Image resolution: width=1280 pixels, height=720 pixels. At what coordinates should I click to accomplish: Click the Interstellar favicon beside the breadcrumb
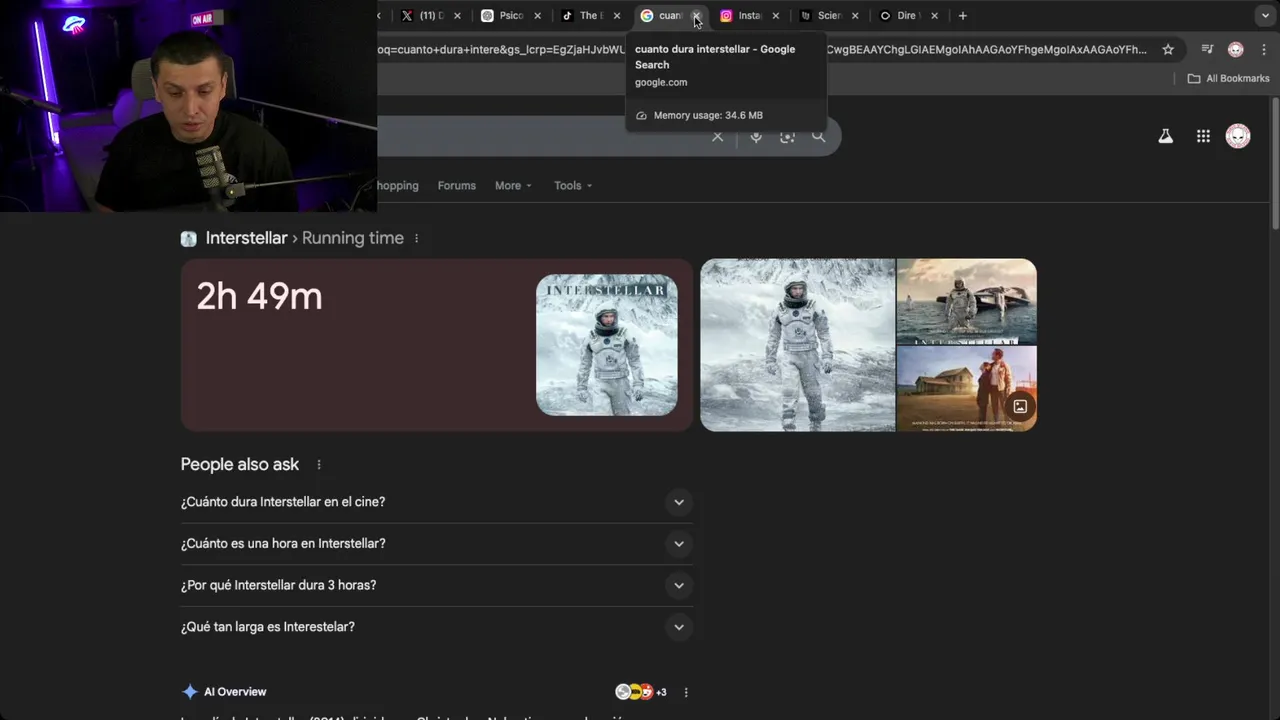[x=189, y=239]
